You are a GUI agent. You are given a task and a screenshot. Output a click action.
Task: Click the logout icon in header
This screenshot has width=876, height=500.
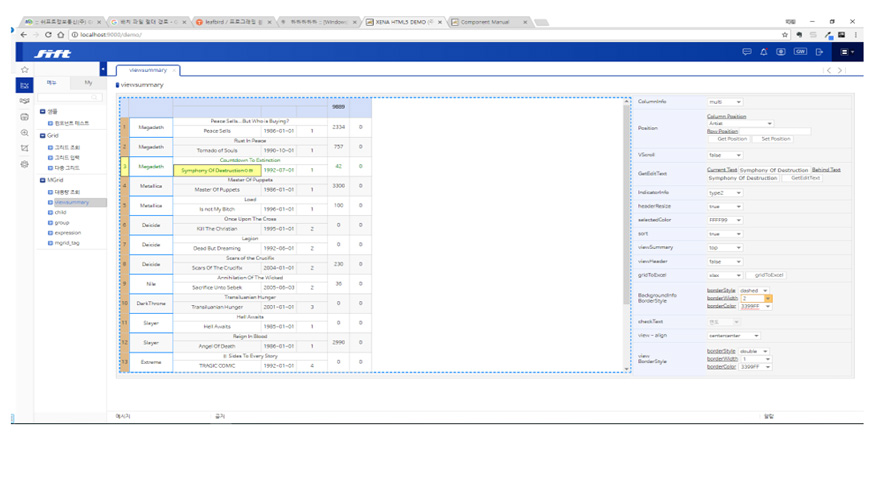pos(819,52)
